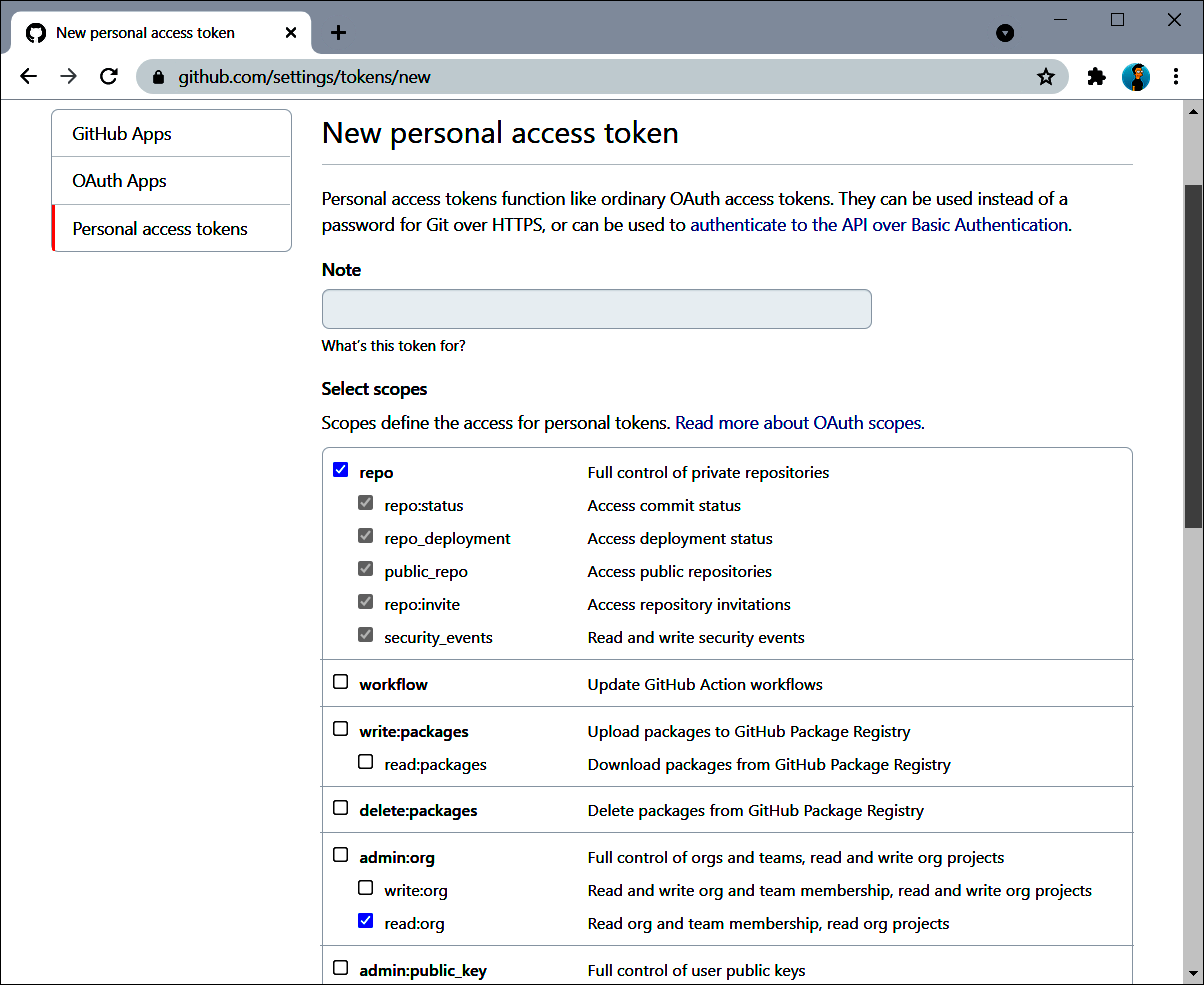Image resolution: width=1204 pixels, height=985 pixels.
Task: Enable the workflow scope checkbox
Action: click(x=341, y=682)
